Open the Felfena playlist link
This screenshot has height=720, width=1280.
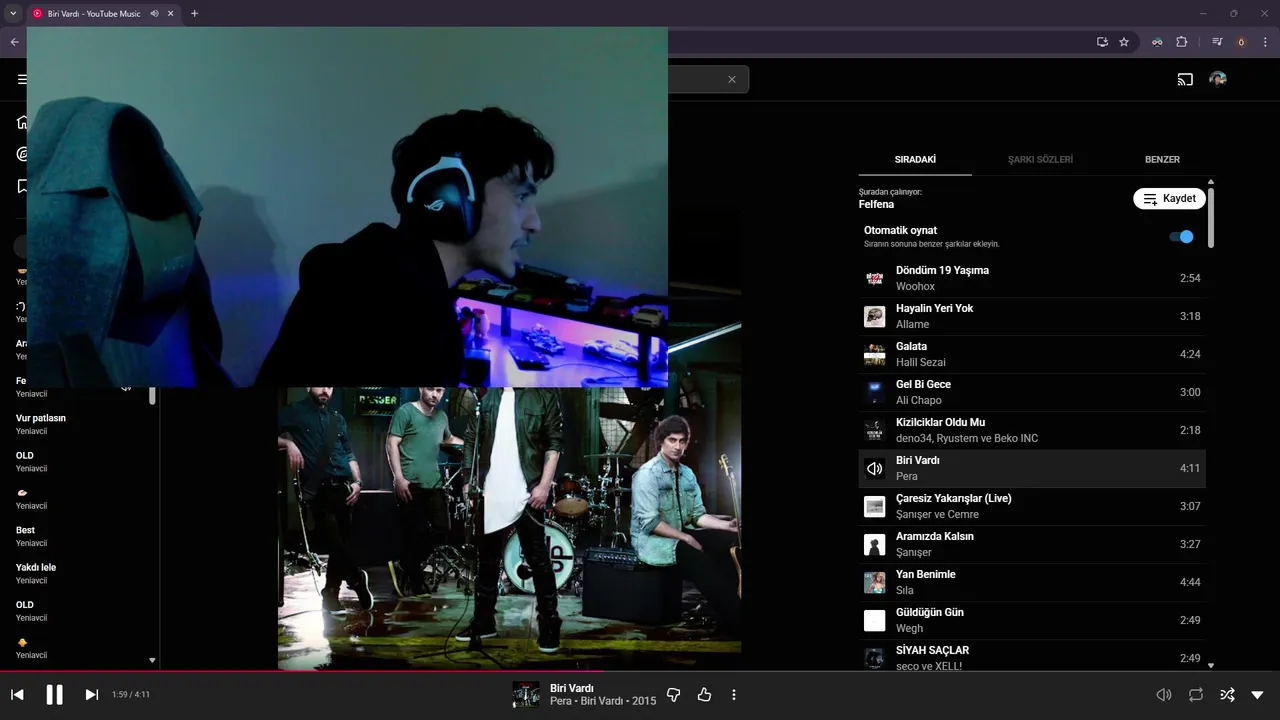click(876, 204)
